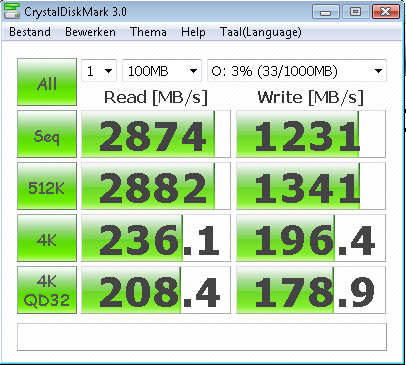Image resolution: width=406 pixels, height=365 pixels.
Task: Close the CrystalDiskMark window
Action: tap(386, 12)
